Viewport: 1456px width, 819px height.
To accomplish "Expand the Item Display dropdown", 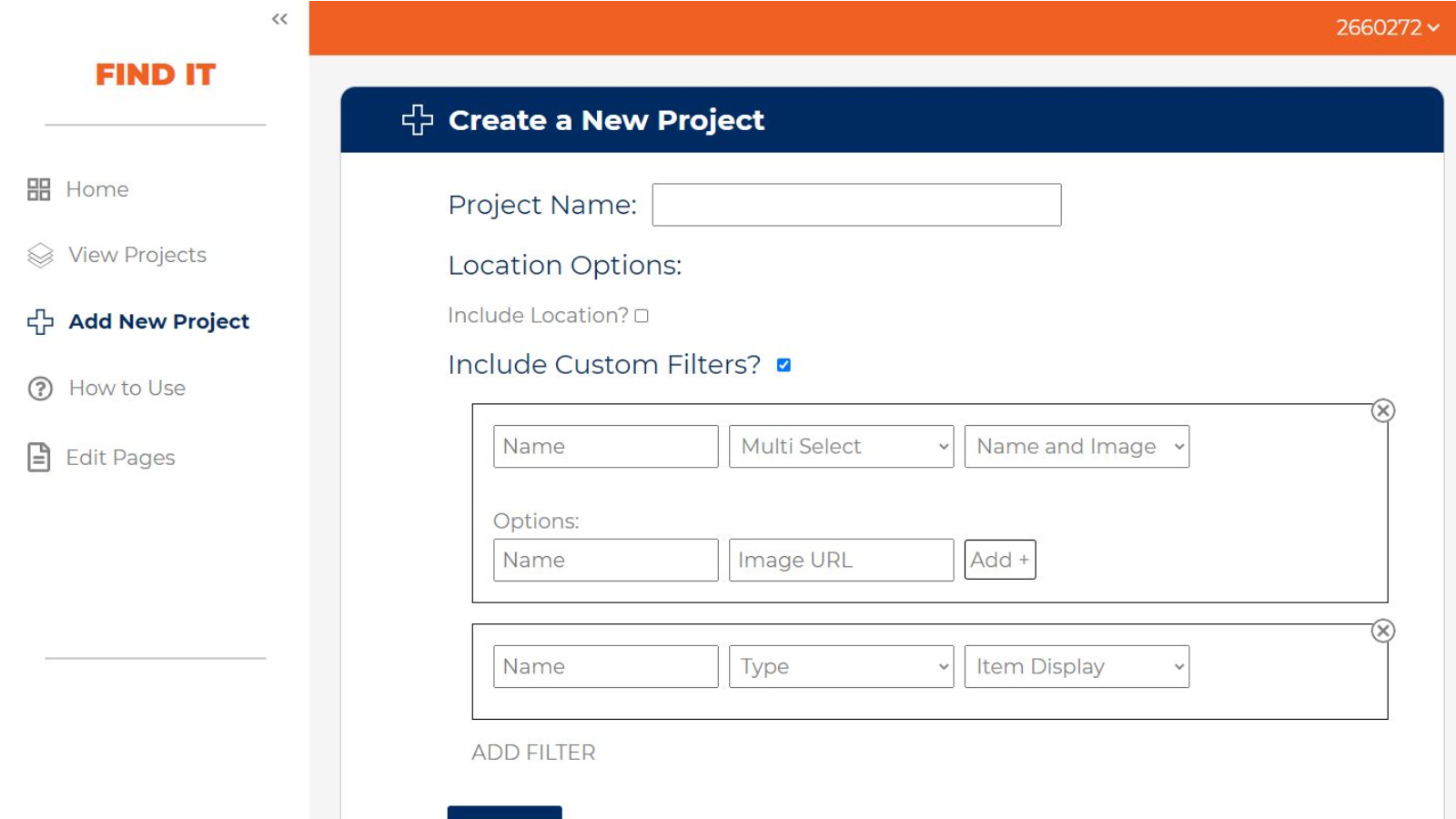I will pos(1077,666).
